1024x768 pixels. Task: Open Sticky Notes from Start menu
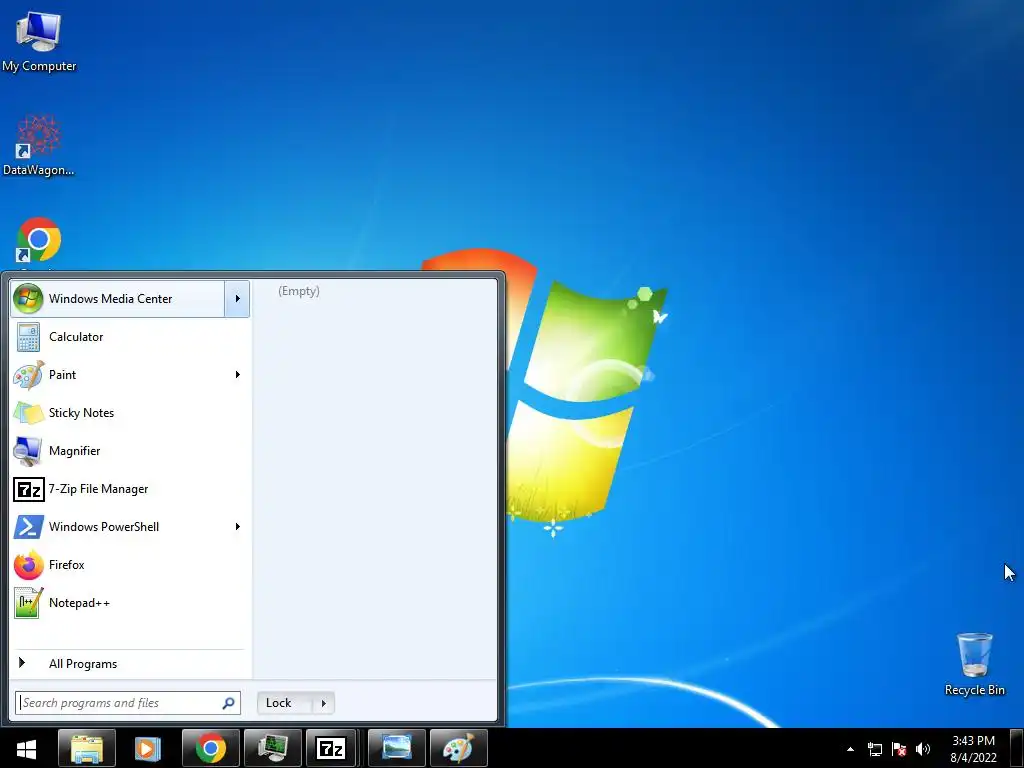click(x=129, y=413)
